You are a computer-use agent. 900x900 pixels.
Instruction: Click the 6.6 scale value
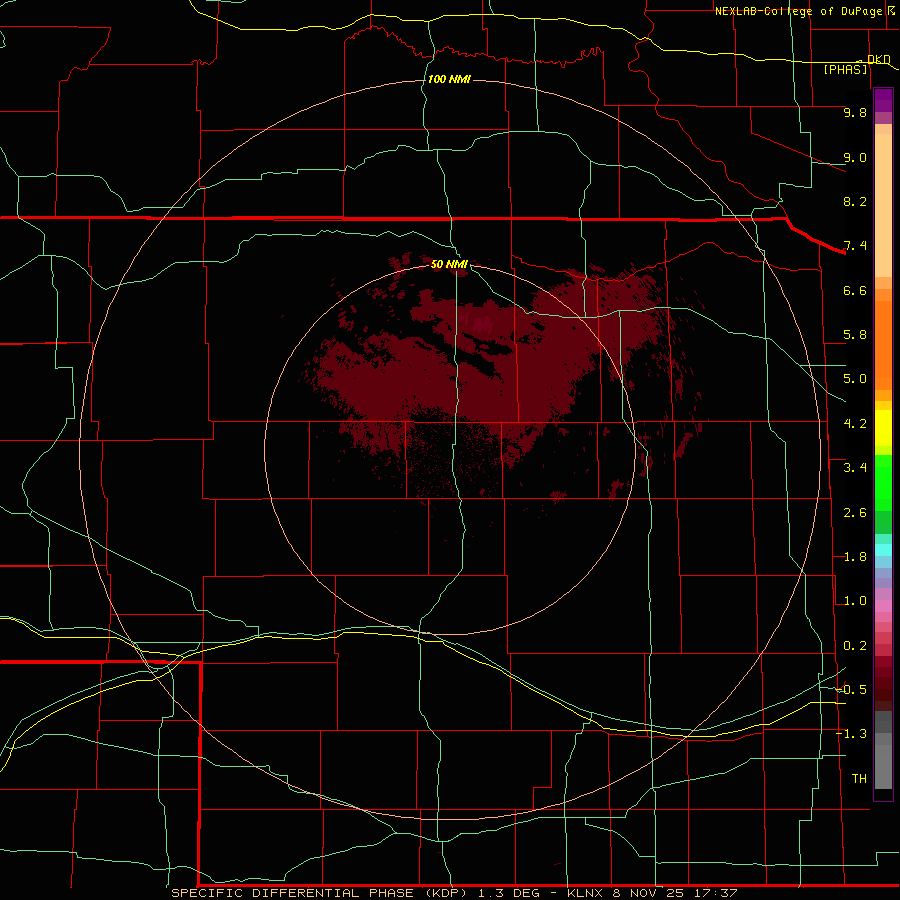[855, 290]
